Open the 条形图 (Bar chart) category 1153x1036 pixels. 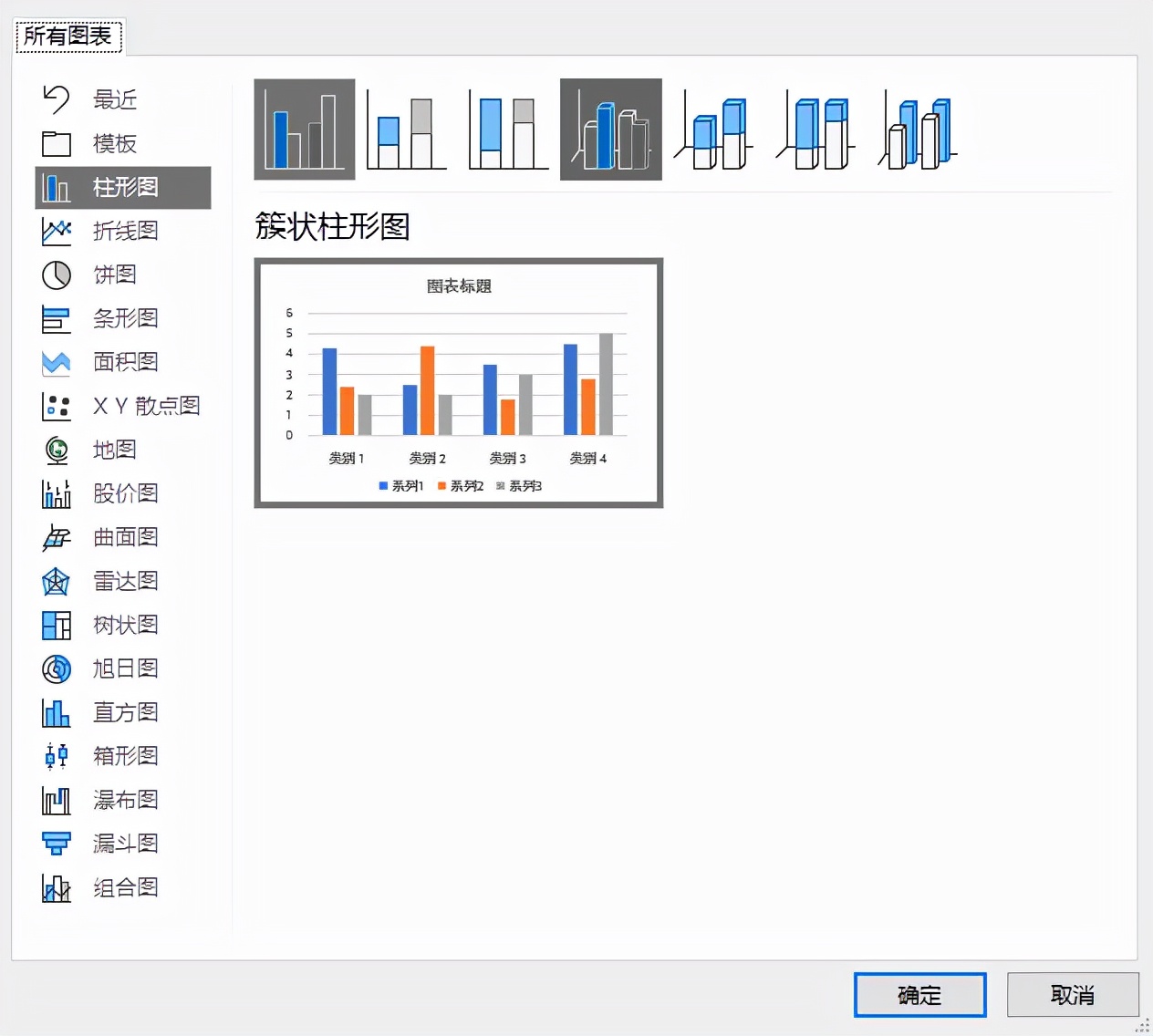tap(126, 318)
